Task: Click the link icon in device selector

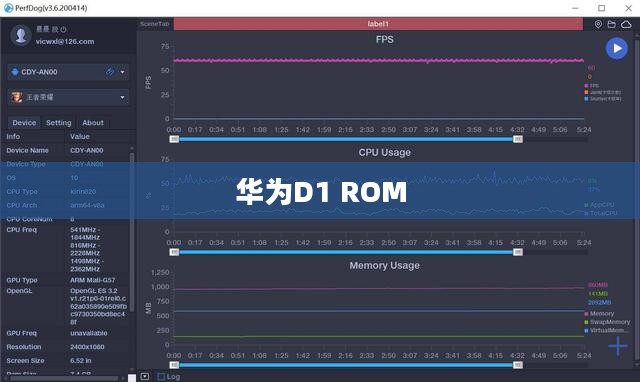Action: [109, 72]
